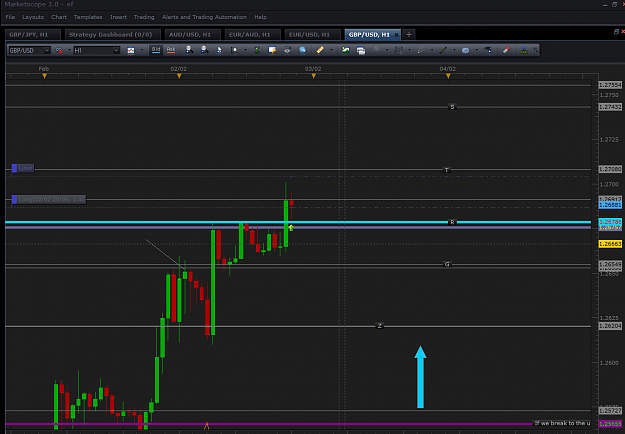
Task: Select the blue ellipse shape tool
Action: click(x=466, y=50)
